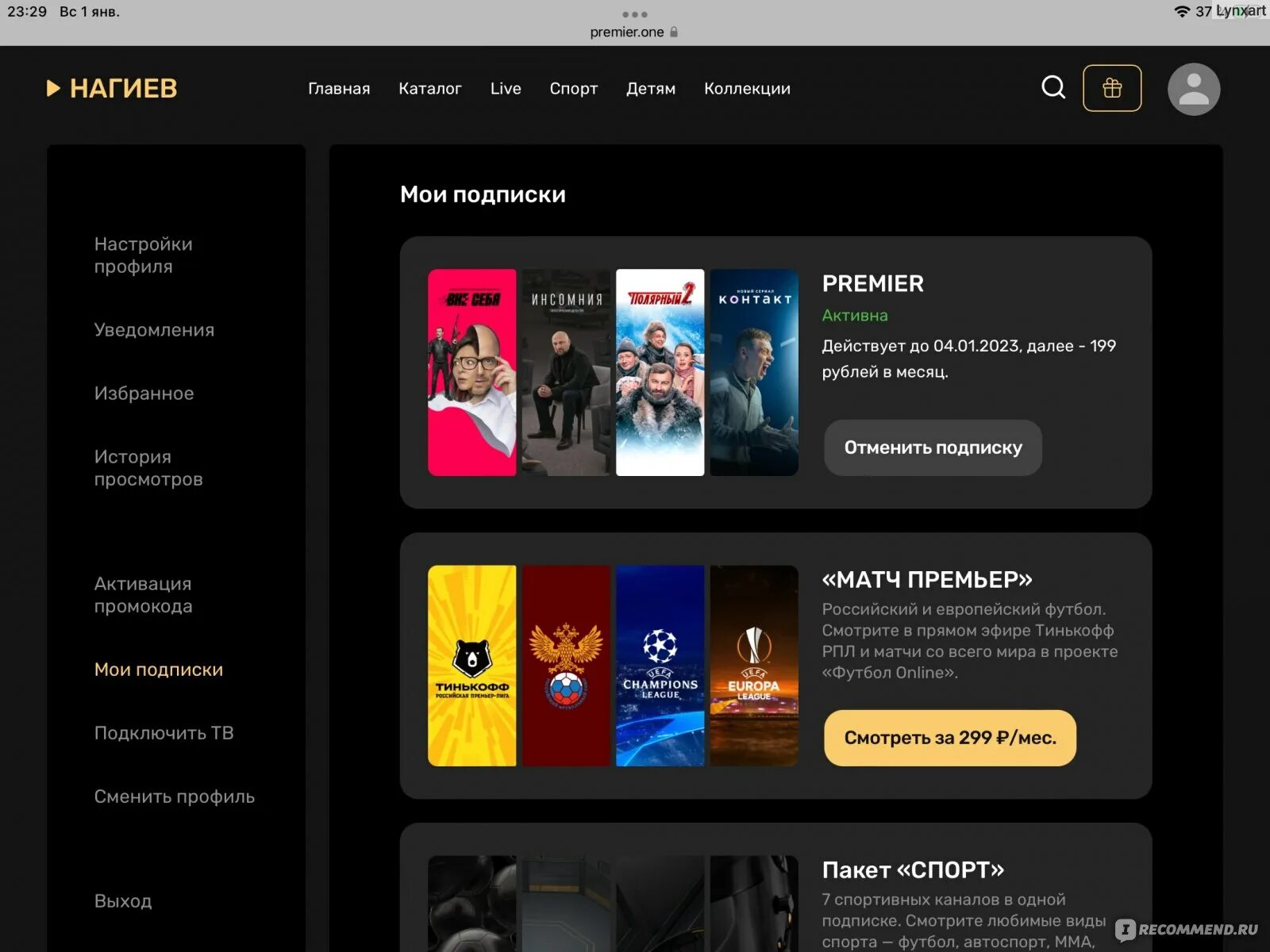This screenshot has width=1270, height=952.
Task: Click the «МАТЧ ПРЕМЬЕР» subscription title
Action: (927, 580)
